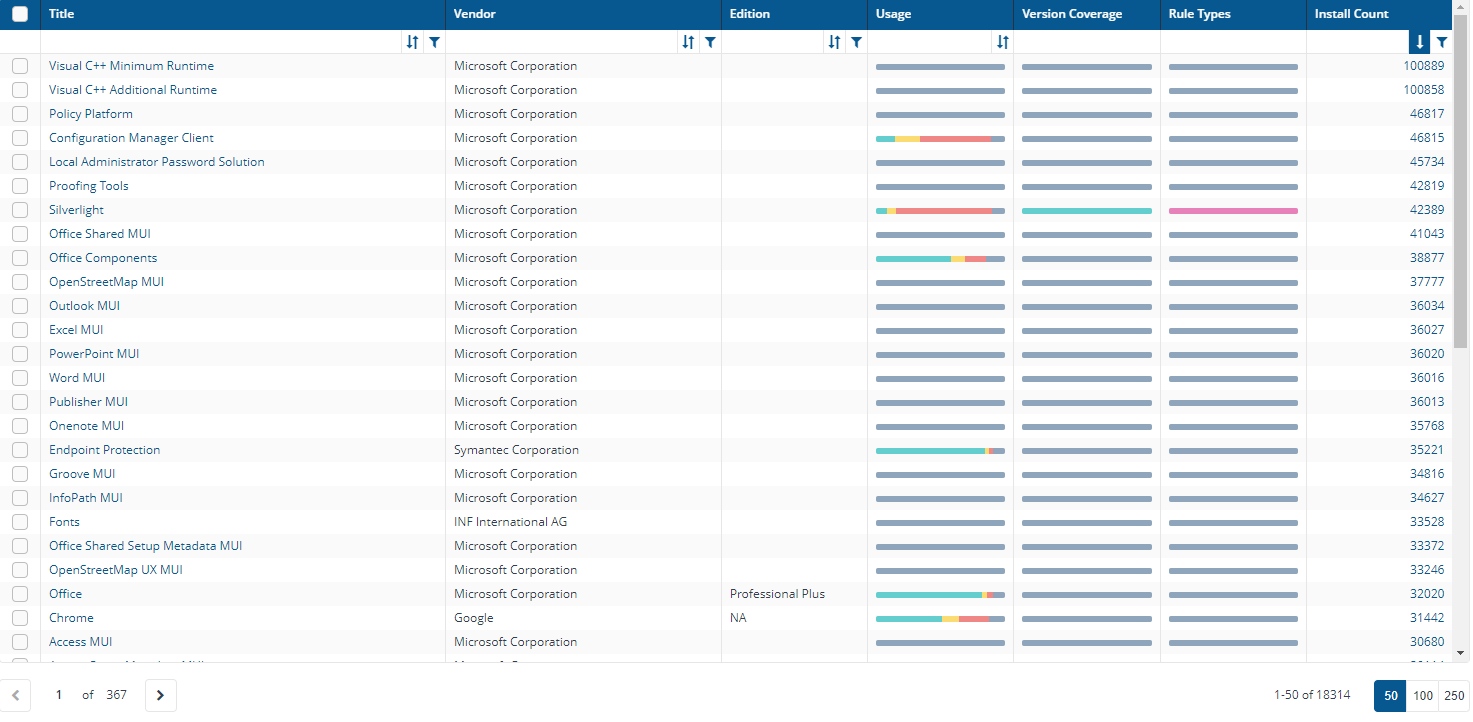
Task: Click the Silverlight pink rule types bar
Action: pyautogui.click(x=1233, y=211)
